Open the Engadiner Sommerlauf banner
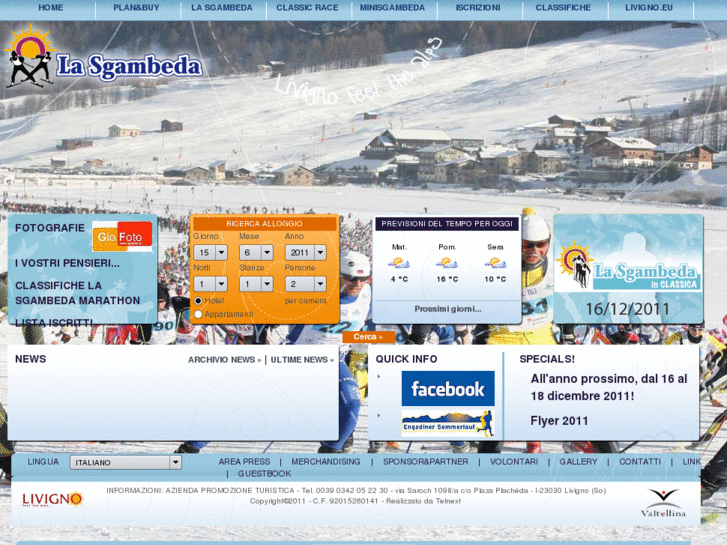Screen dimensions: 727x545 (x=448, y=423)
